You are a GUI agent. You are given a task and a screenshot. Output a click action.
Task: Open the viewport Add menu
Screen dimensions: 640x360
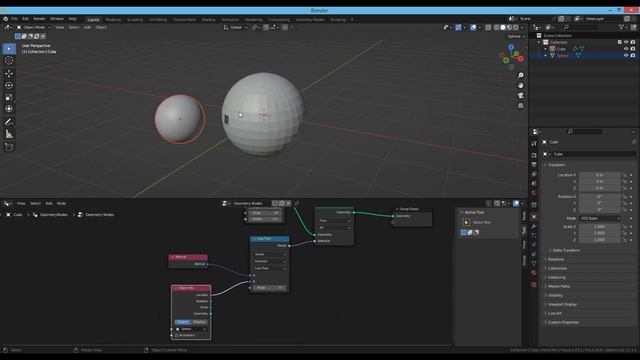click(x=87, y=27)
